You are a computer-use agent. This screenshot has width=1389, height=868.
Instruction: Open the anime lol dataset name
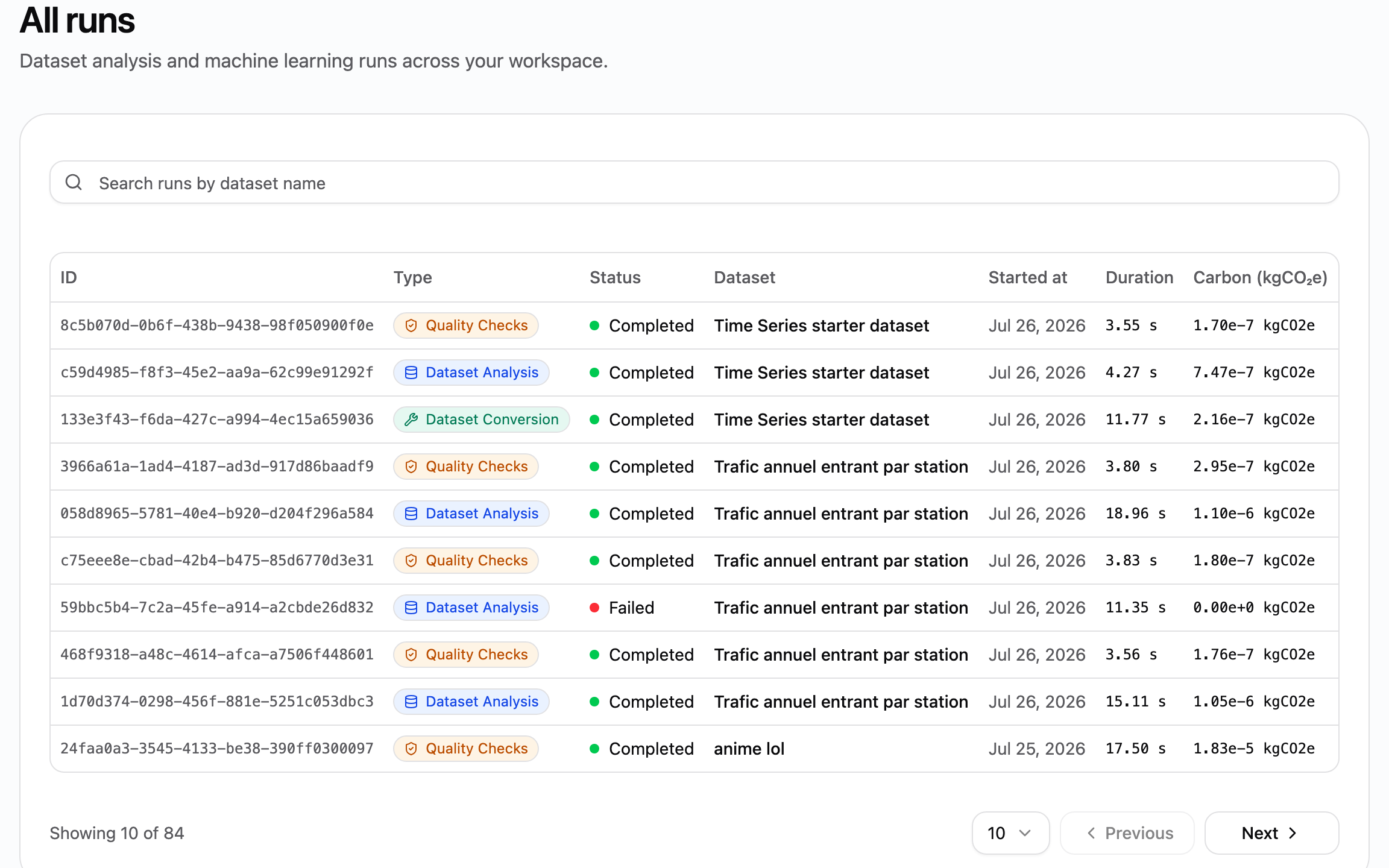click(x=749, y=749)
